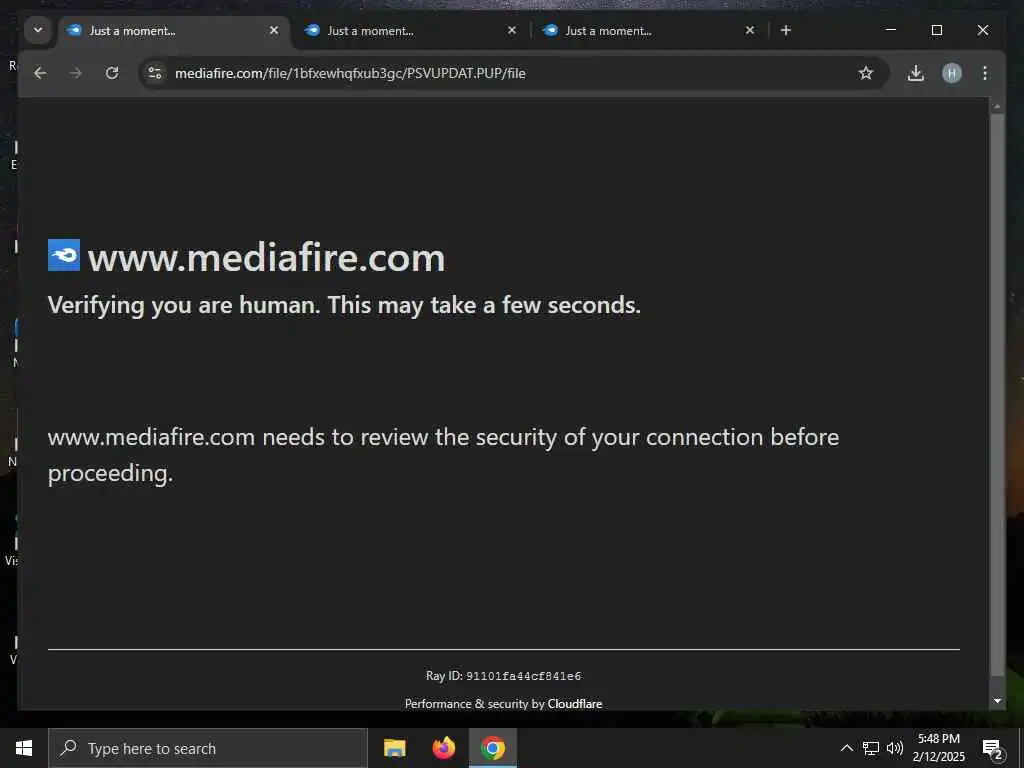Click the MediaFire logo on the page
This screenshot has height=768, width=1024.
click(x=64, y=255)
